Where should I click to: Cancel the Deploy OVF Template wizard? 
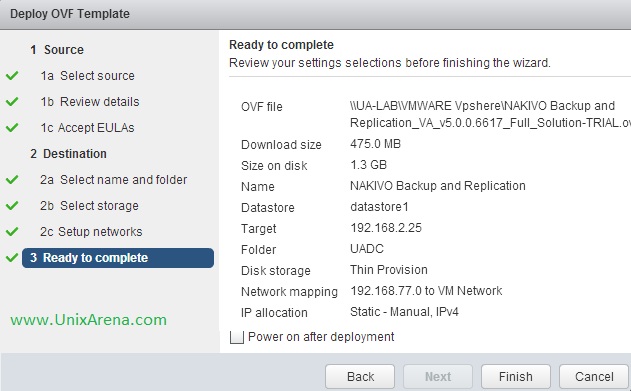[x=594, y=377]
